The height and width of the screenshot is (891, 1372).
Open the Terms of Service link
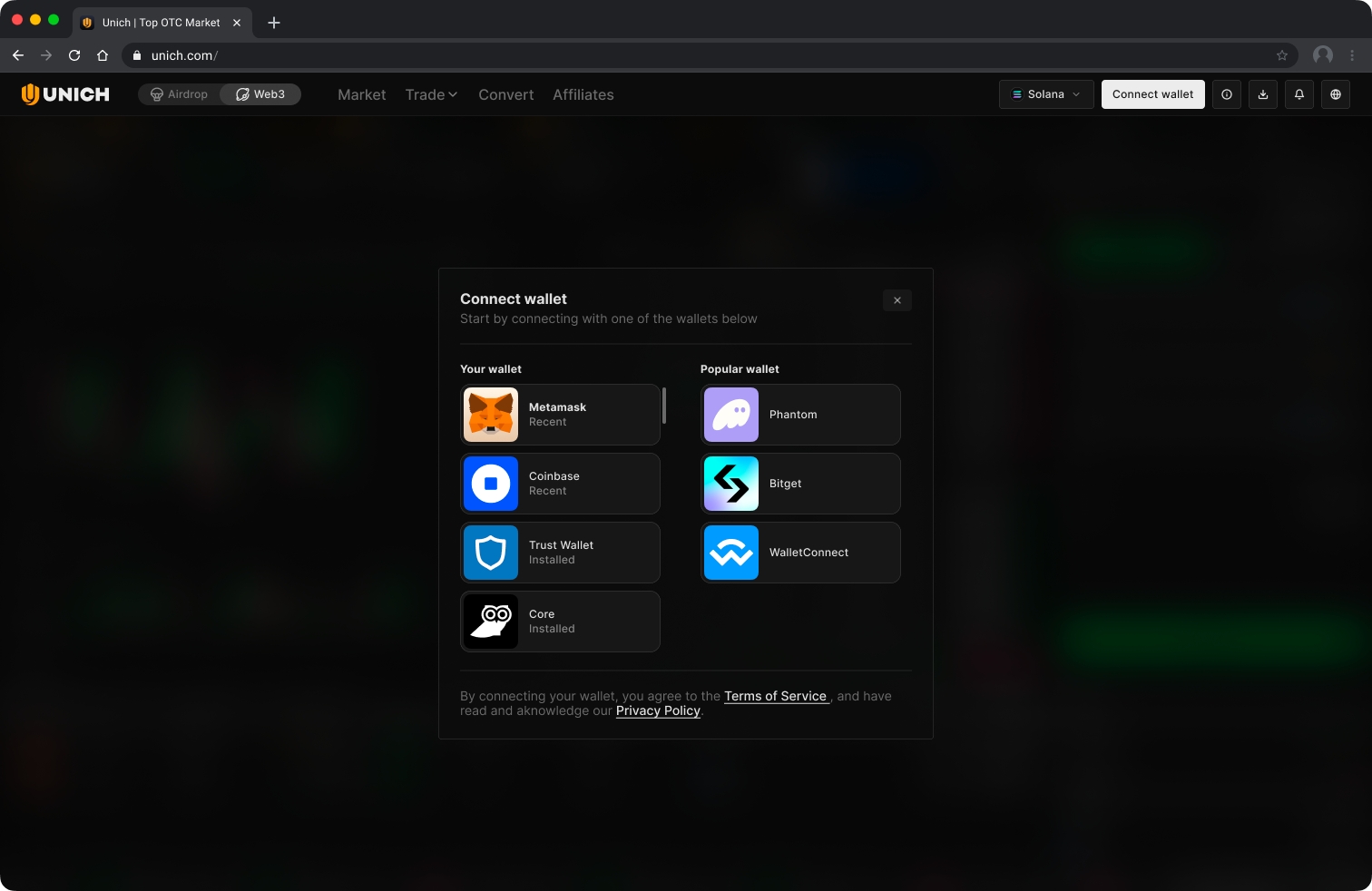click(775, 696)
